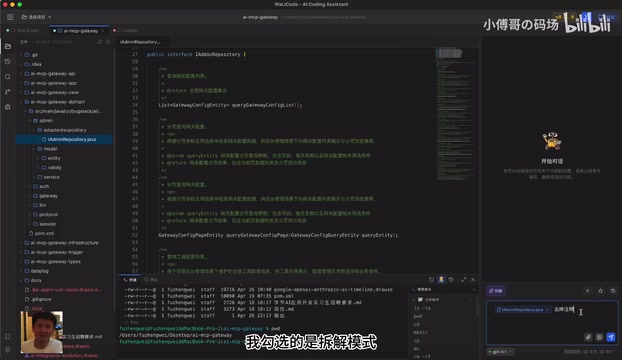The width and height of the screenshot is (622, 360).
Task: Close the terminal panel
Action: pyautogui.click(x=473, y=280)
